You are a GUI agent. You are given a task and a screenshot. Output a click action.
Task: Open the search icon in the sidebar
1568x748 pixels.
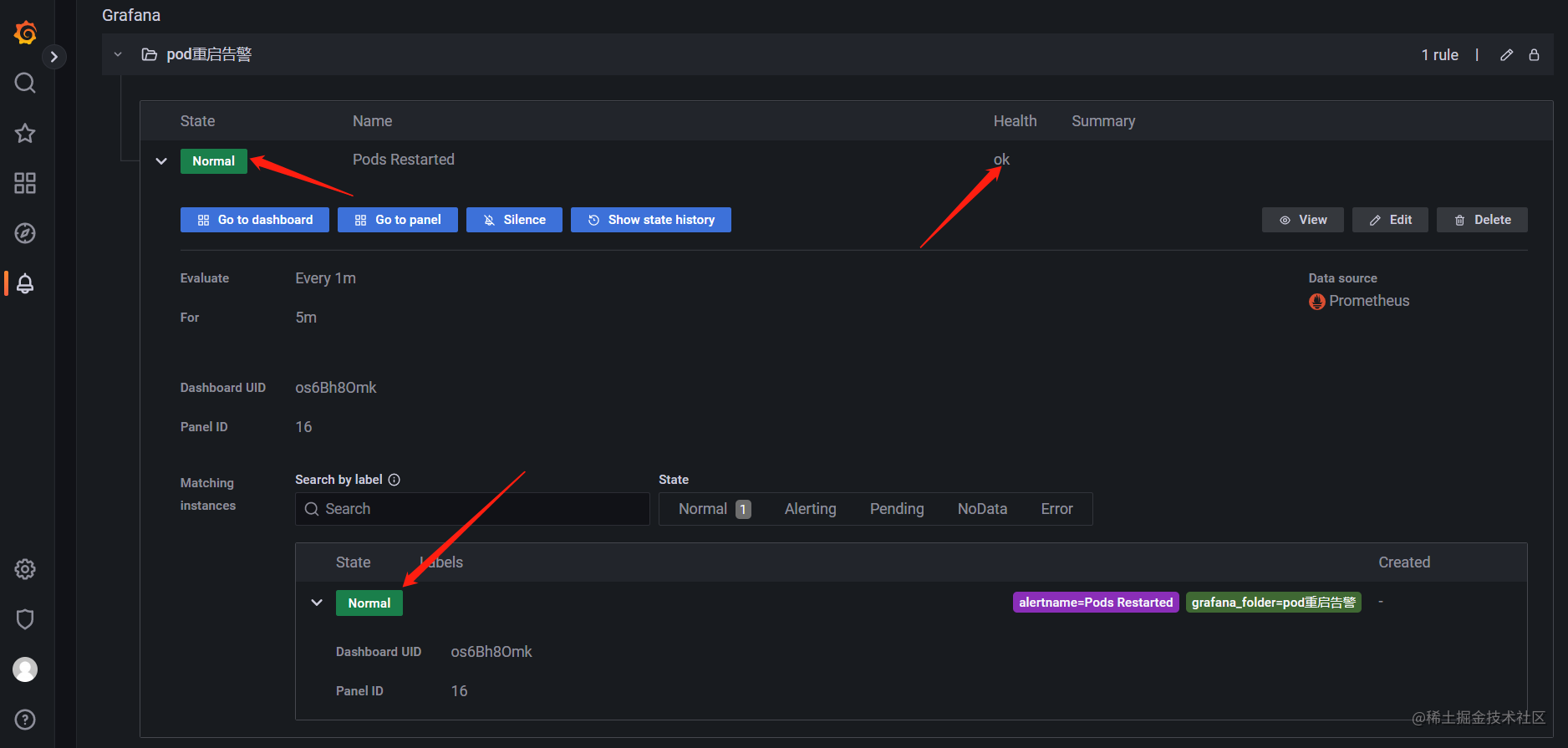tap(25, 83)
